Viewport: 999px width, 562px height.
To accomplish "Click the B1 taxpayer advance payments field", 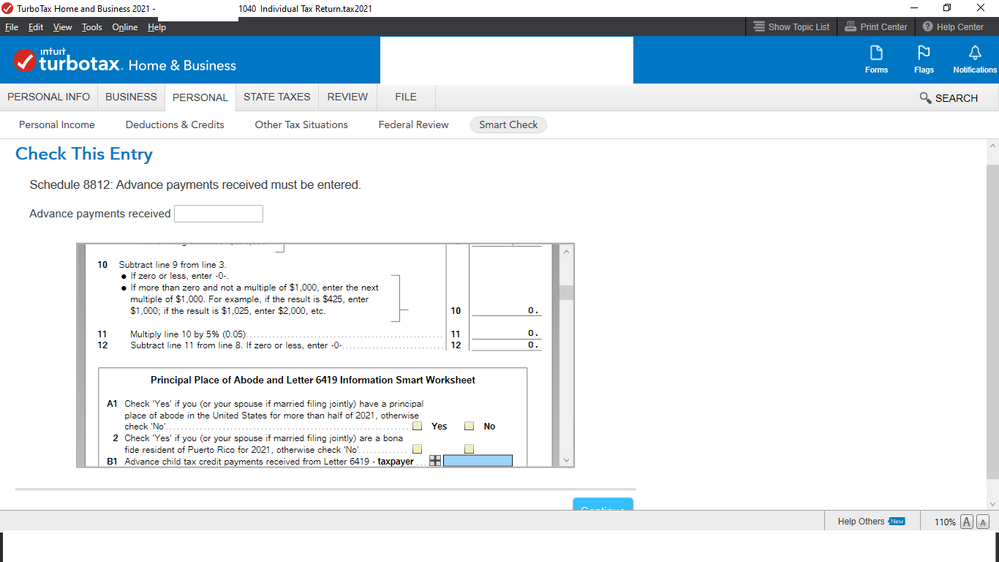I will point(478,461).
